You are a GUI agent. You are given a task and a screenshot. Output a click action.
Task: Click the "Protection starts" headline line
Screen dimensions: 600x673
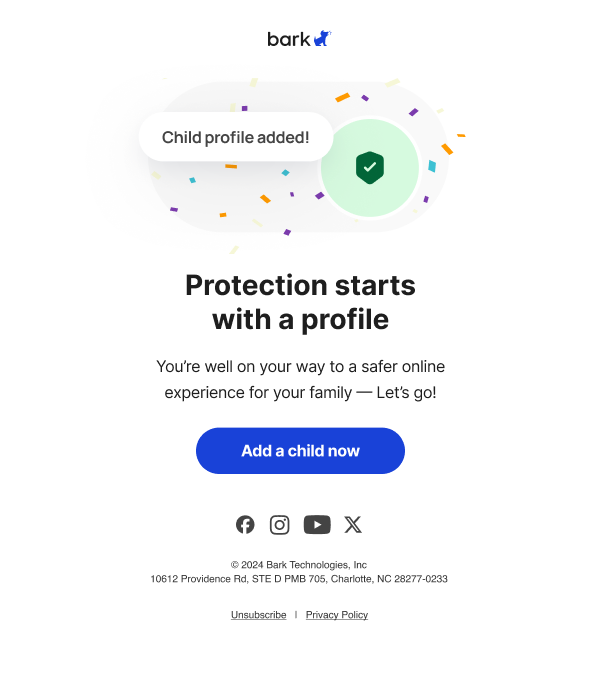point(300,285)
